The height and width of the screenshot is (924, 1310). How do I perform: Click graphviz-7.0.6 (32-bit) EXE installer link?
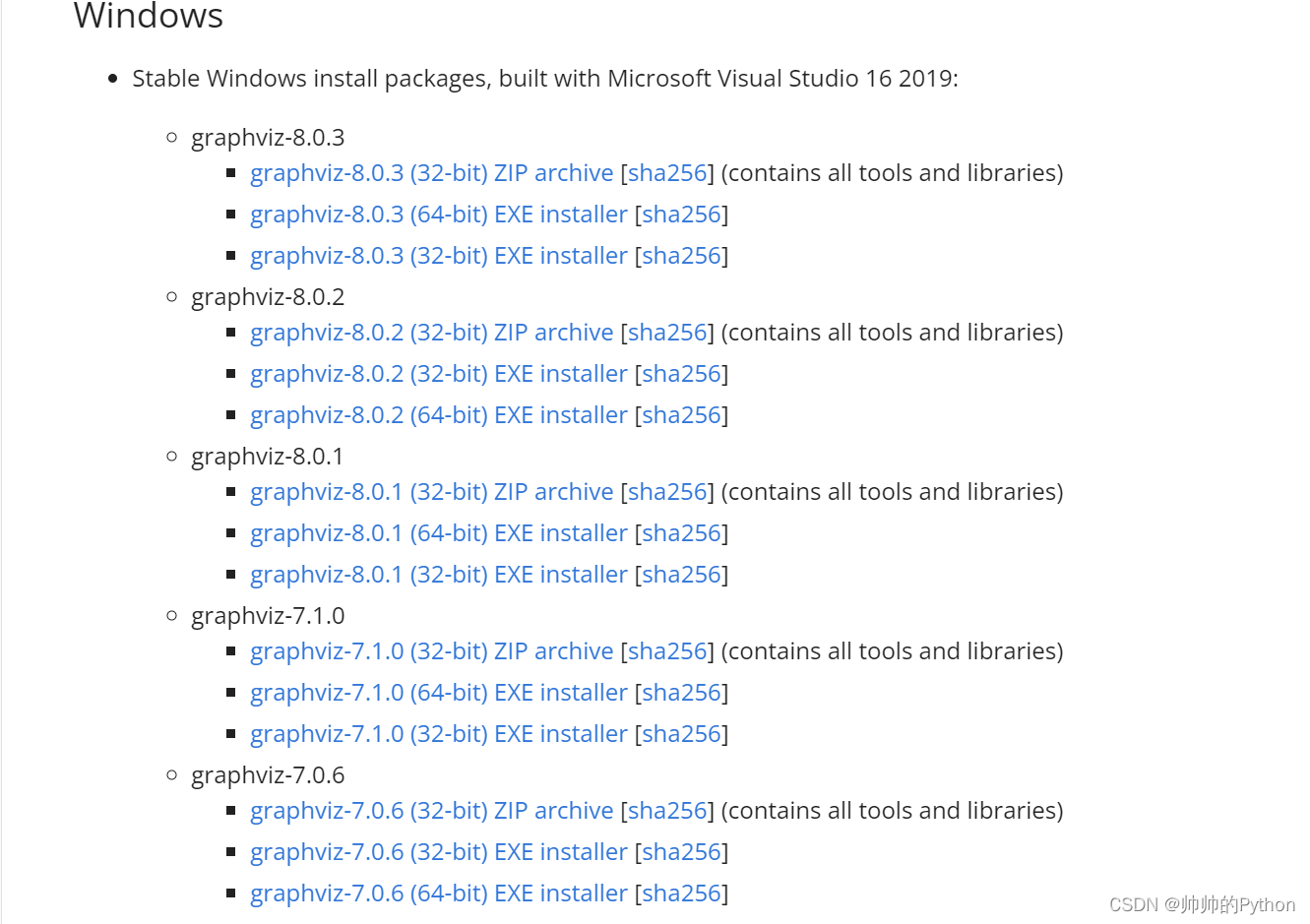438,852
